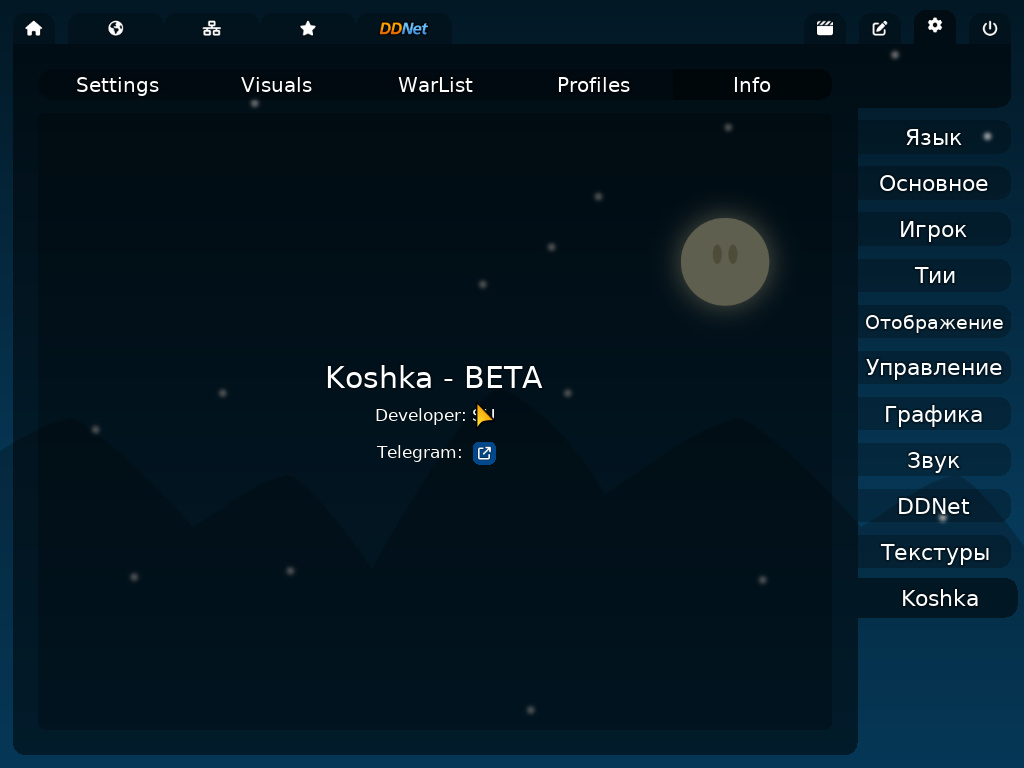Open the map editor pencil icon
Image resolution: width=1024 pixels, height=768 pixels.
tap(880, 29)
